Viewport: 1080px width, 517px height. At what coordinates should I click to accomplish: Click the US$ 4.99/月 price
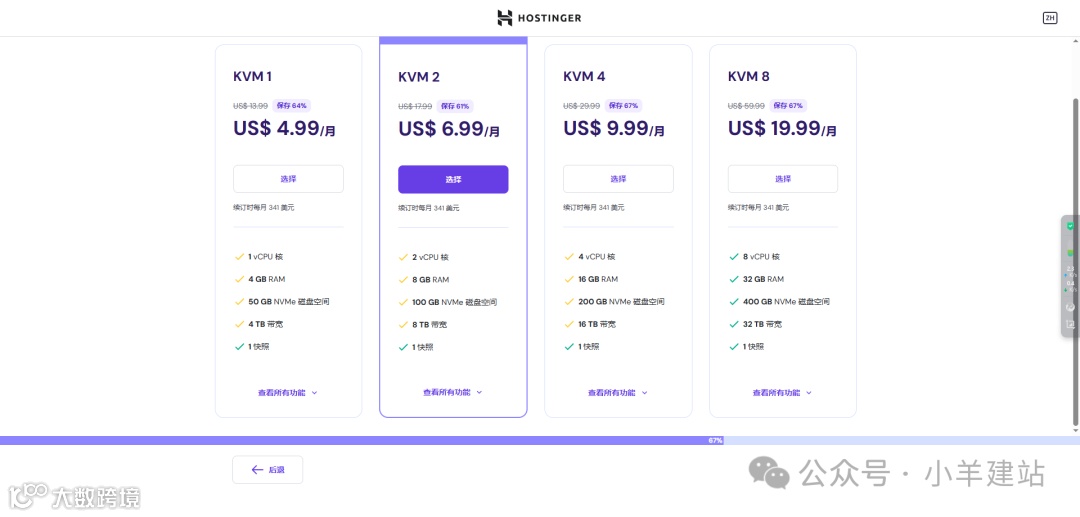click(284, 128)
